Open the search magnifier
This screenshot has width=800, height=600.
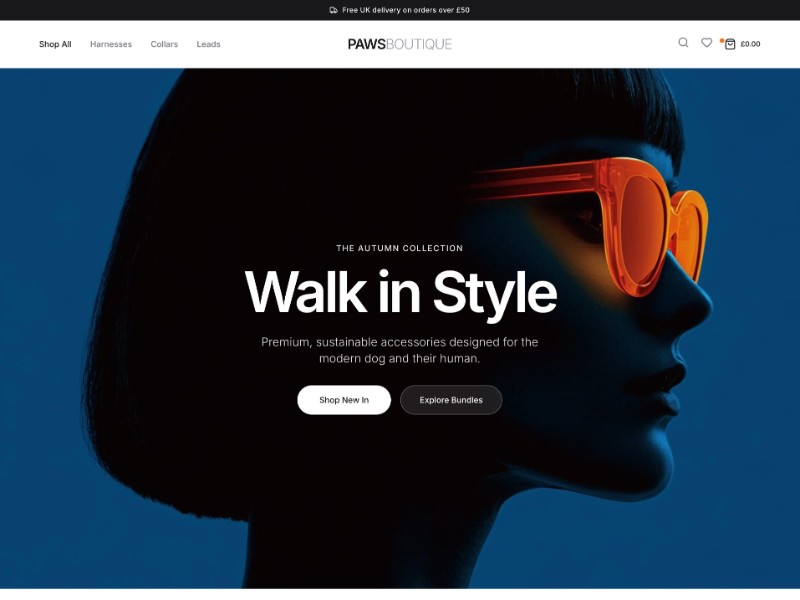tap(683, 43)
